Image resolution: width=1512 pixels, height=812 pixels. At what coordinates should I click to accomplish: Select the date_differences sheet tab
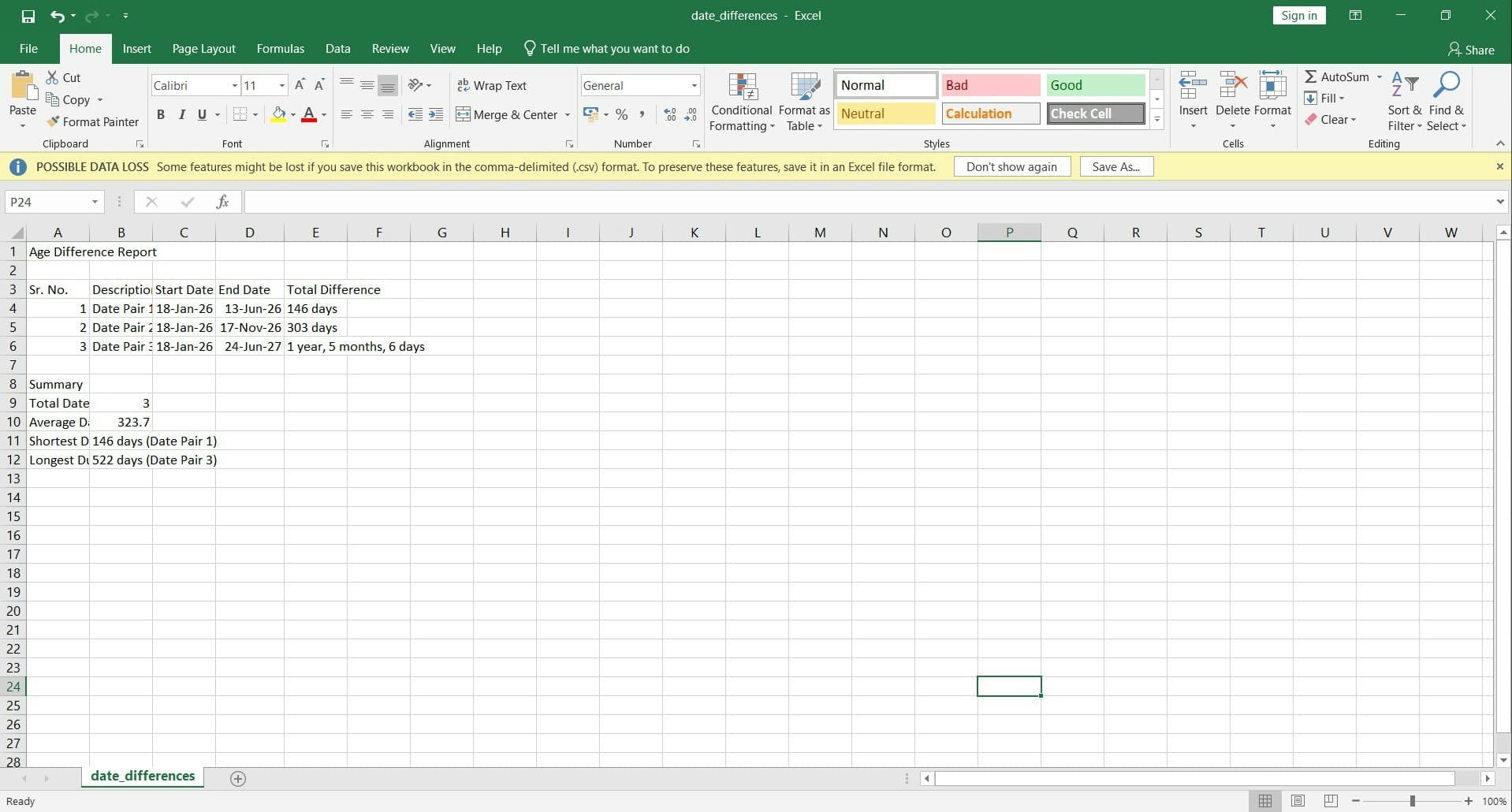pos(142,776)
